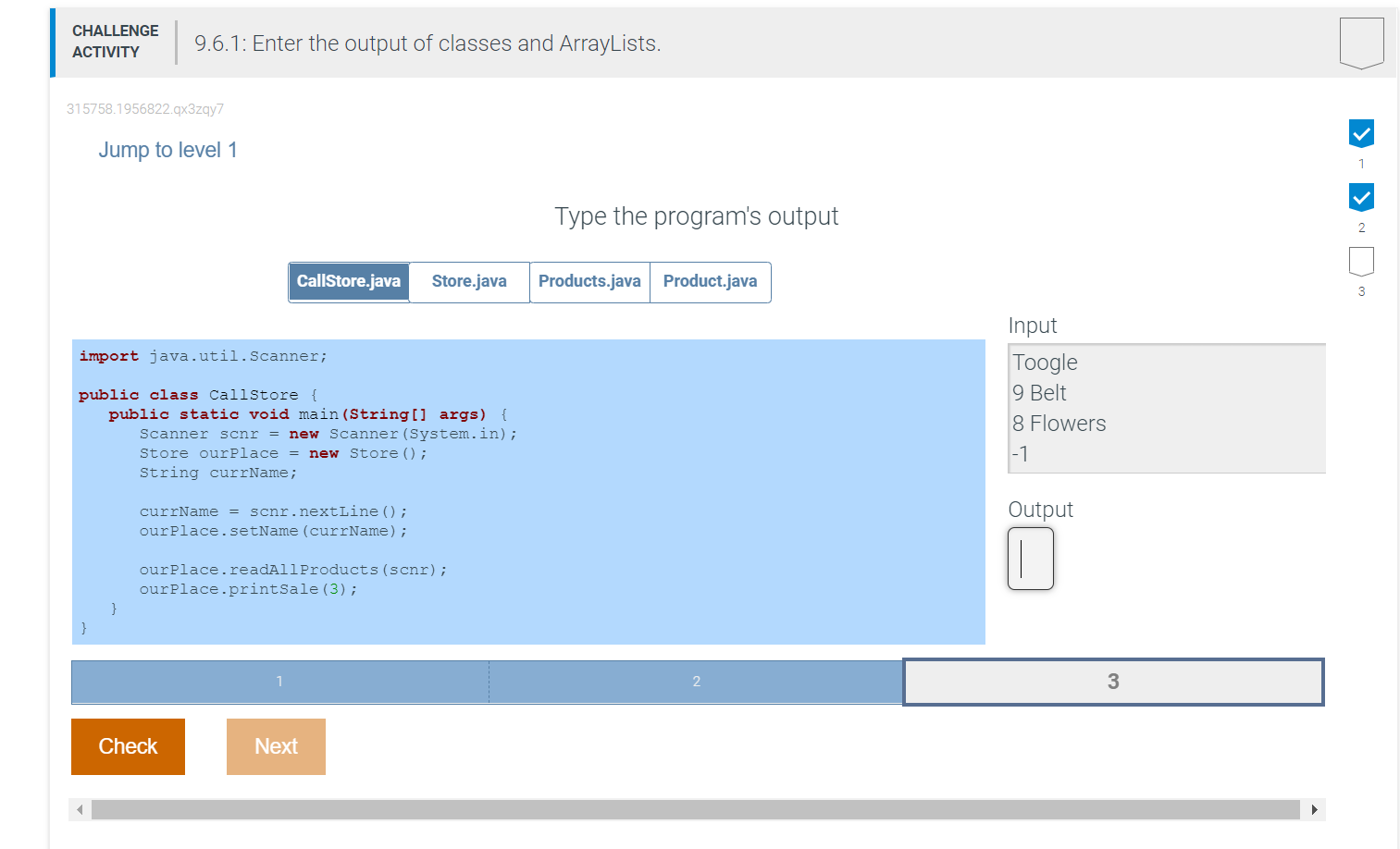Image resolution: width=1400 pixels, height=849 pixels.
Task: Select the highlighted step 3 segment
Action: click(x=1113, y=682)
